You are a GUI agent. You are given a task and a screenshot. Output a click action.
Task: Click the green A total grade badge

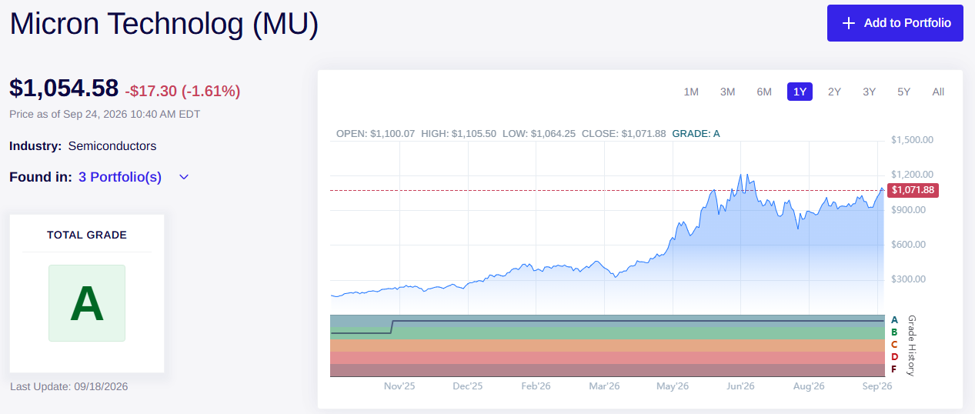(87, 303)
